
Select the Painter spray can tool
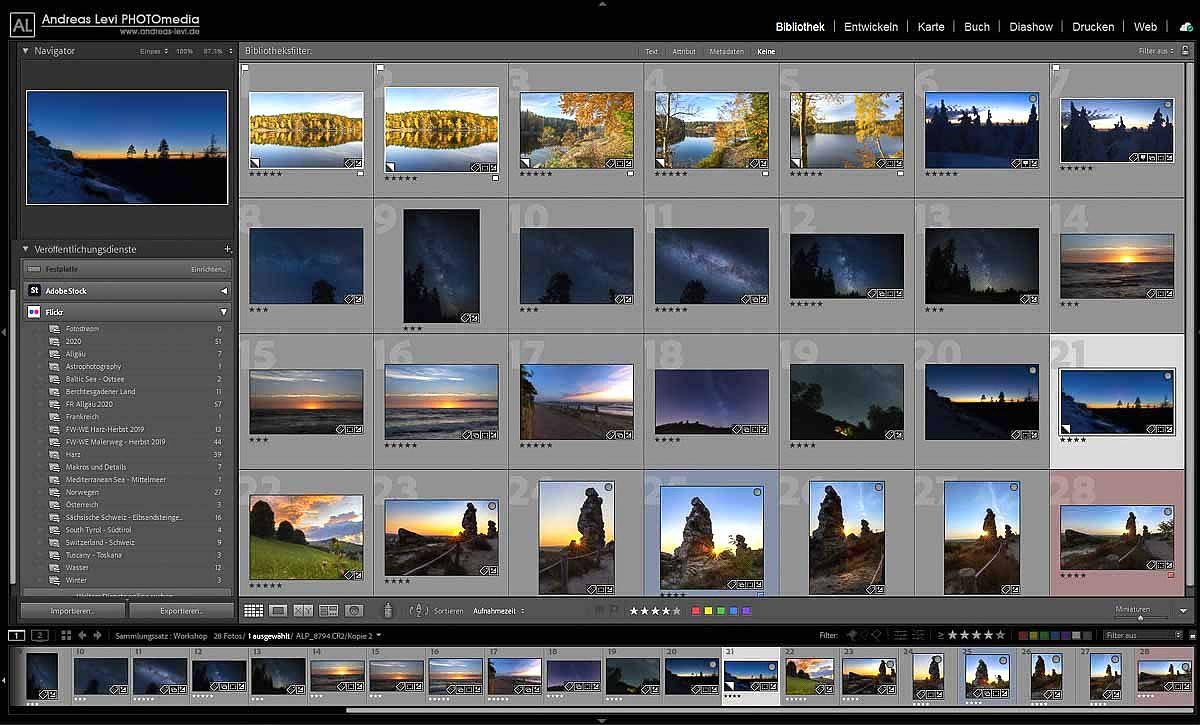388,610
